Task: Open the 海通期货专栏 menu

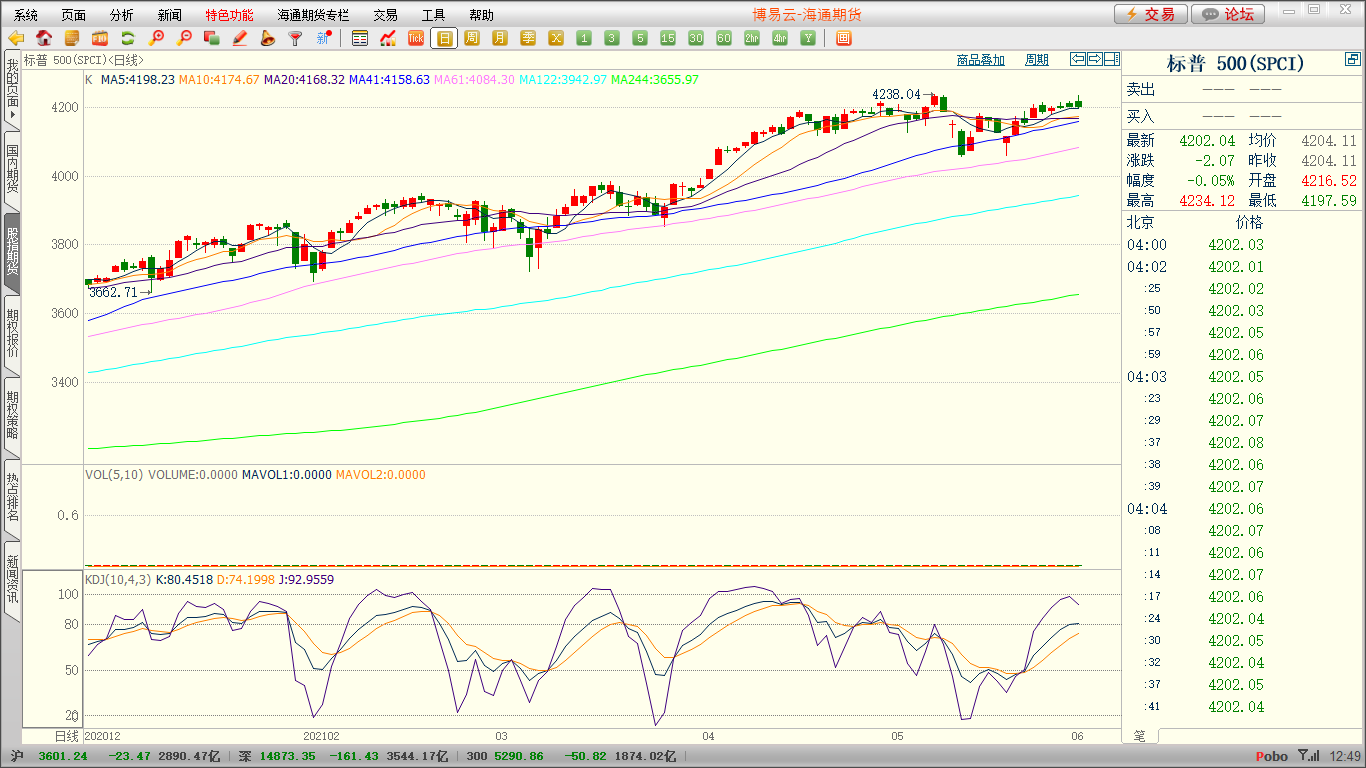Action: (x=313, y=15)
